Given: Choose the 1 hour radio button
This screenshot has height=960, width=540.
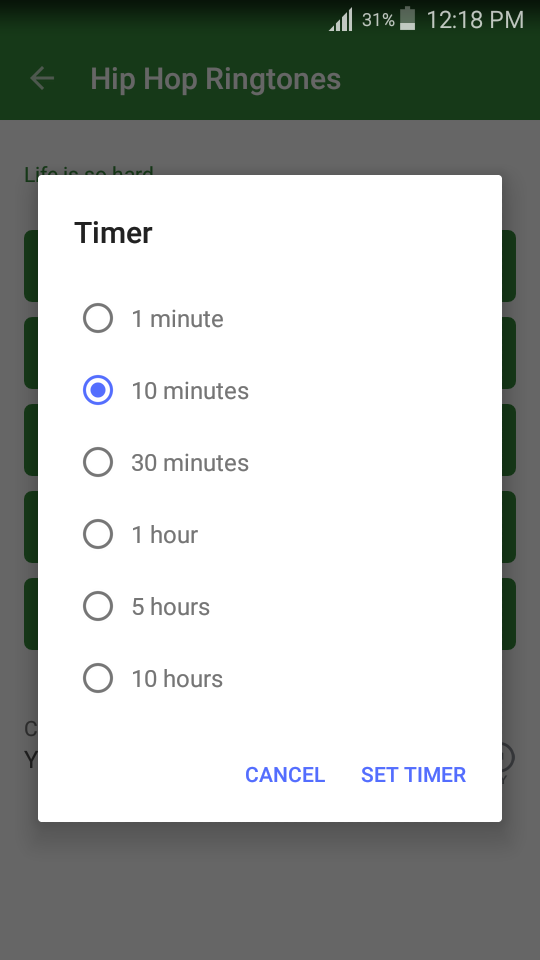Looking at the screenshot, I should pos(98,534).
